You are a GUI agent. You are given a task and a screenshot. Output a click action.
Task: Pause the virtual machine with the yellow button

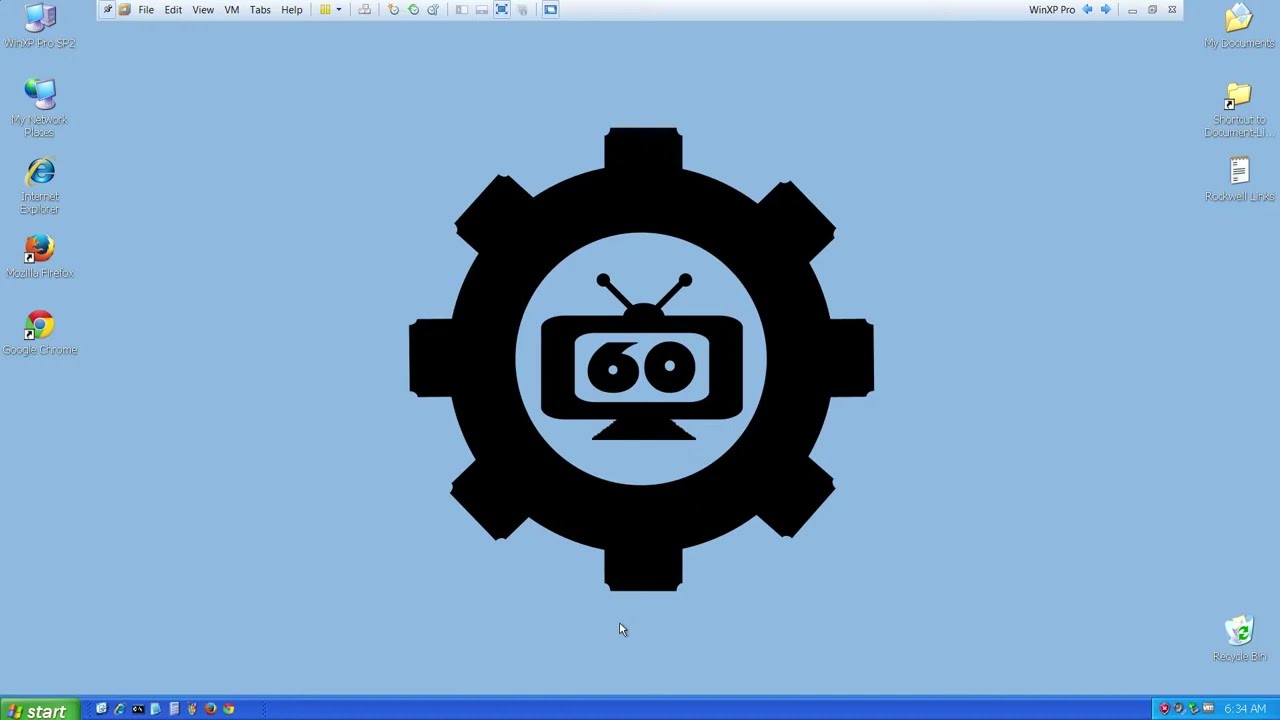[x=325, y=10]
